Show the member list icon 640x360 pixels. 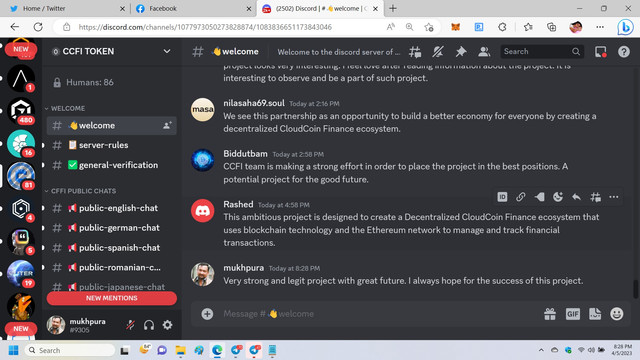pos(484,52)
